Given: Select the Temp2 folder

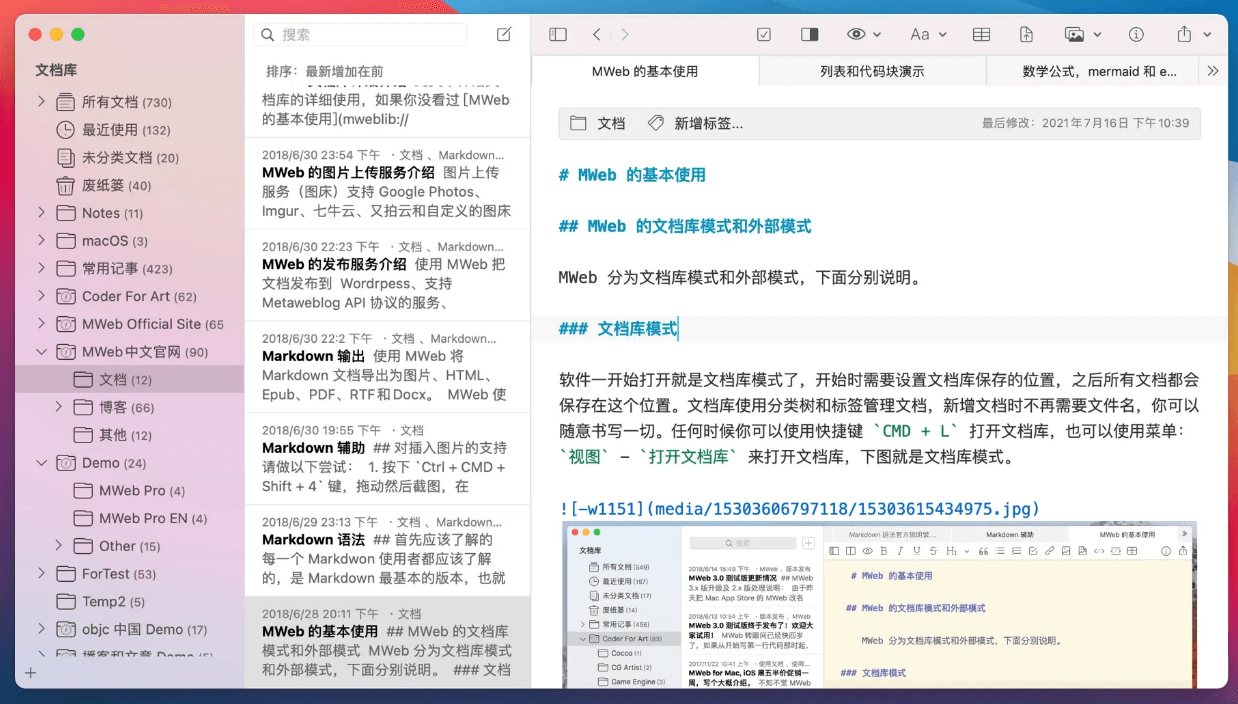Looking at the screenshot, I should [x=113, y=602].
